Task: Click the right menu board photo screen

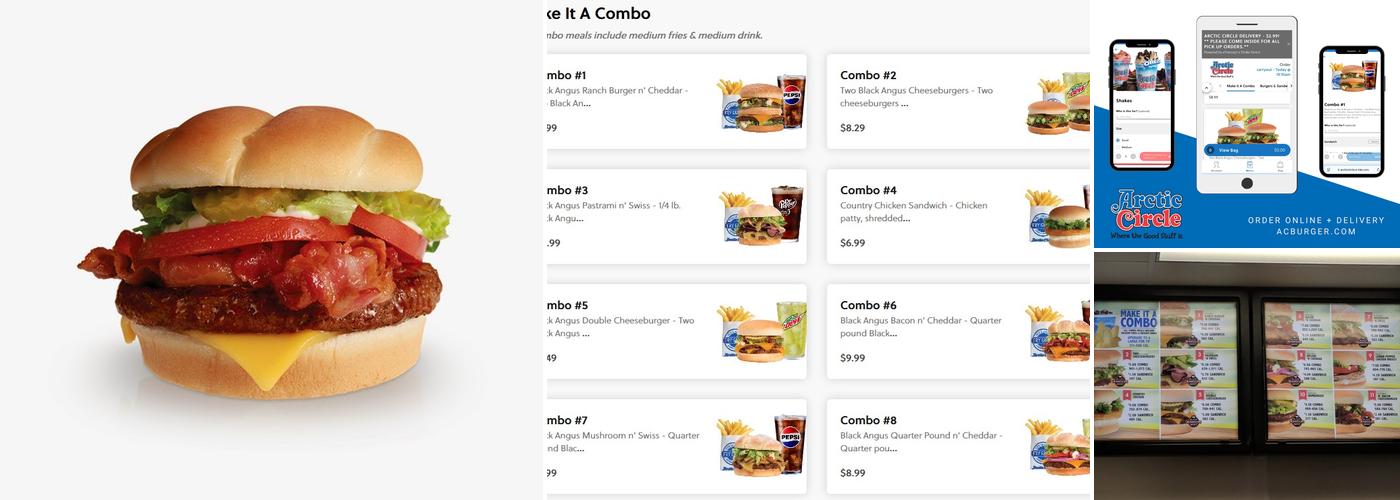Action: pos(1330,370)
